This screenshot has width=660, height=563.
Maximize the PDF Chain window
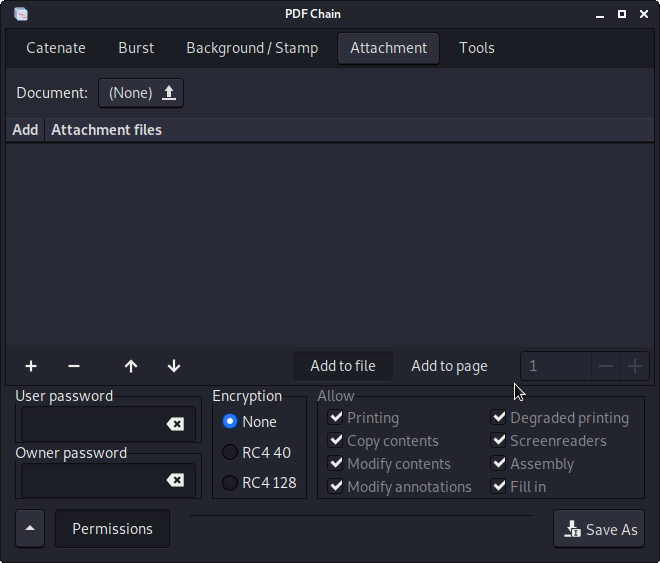point(622,14)
